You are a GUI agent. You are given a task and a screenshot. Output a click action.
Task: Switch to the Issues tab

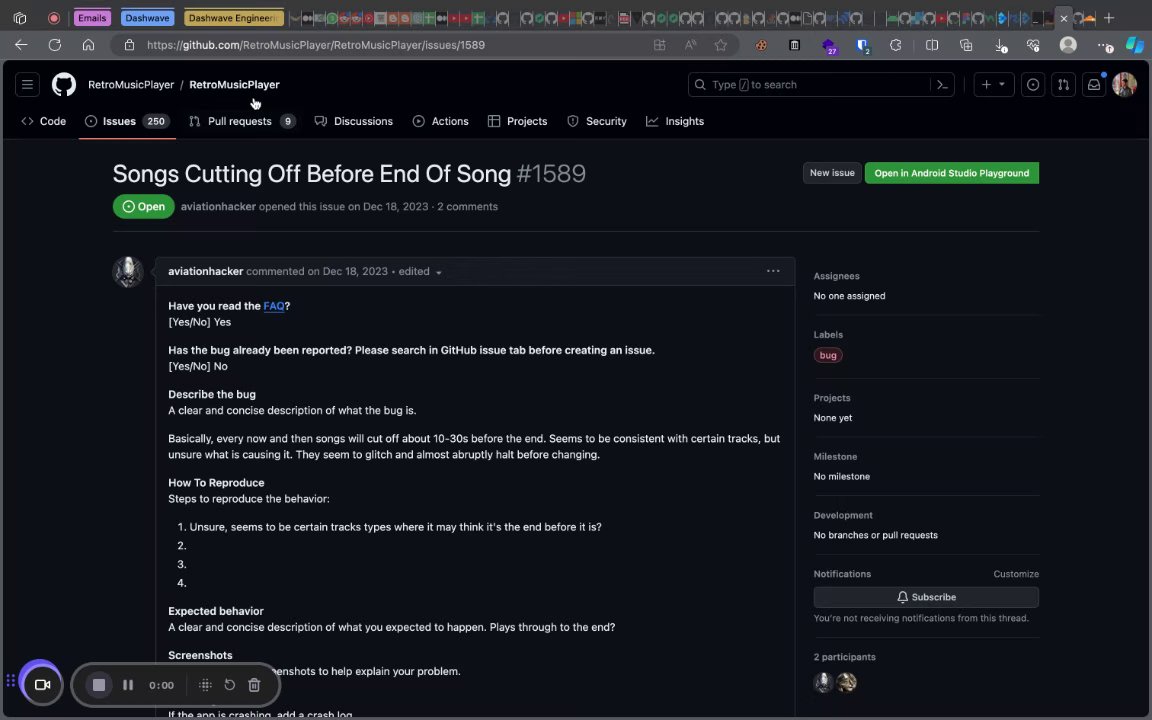(127, 121)
